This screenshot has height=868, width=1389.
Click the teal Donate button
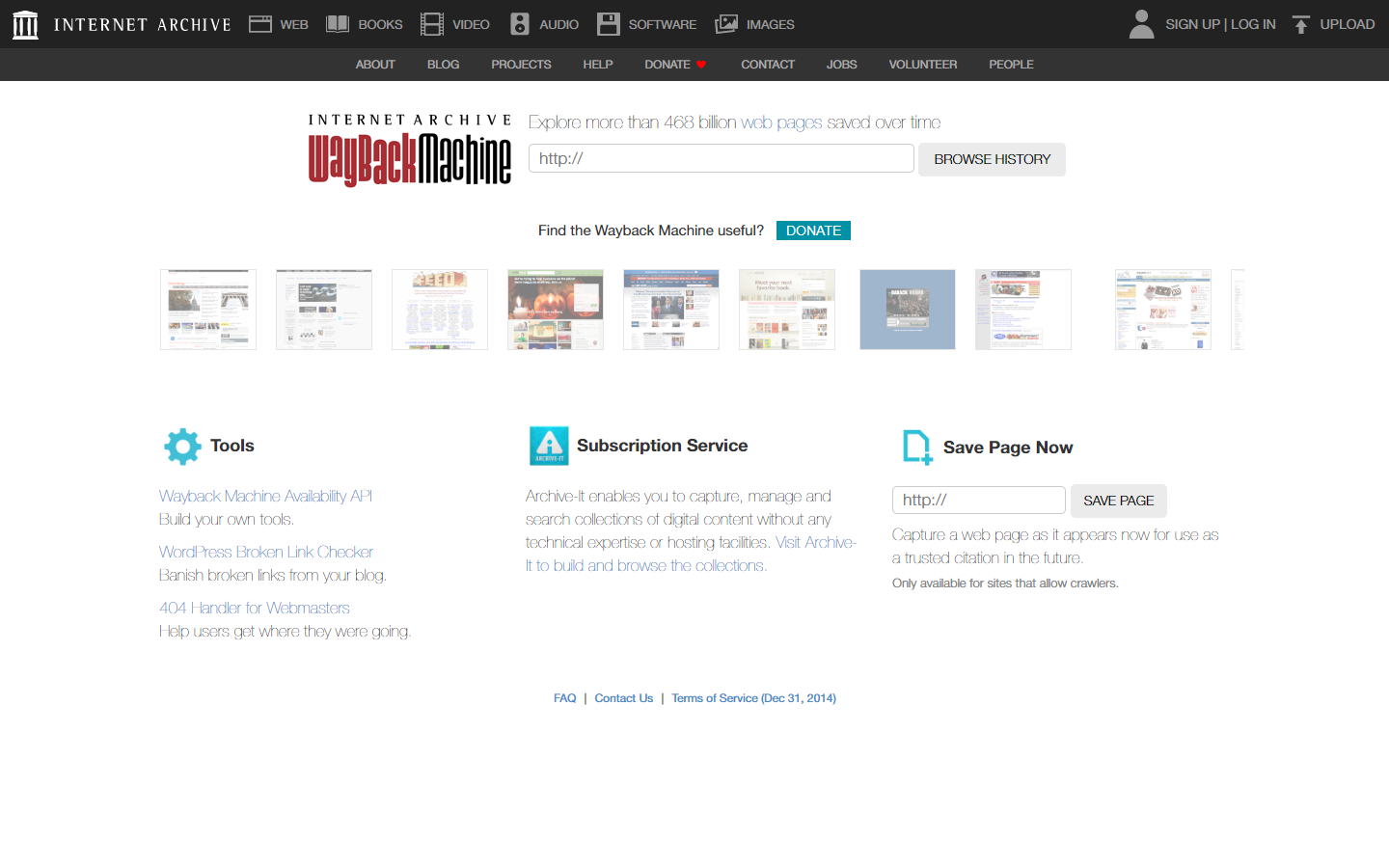tap(813, 231)
